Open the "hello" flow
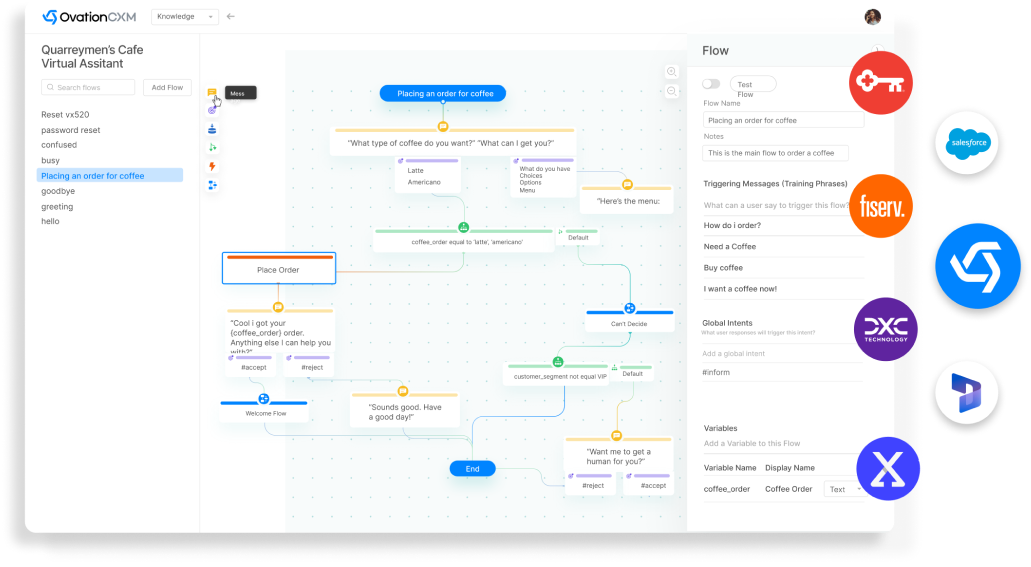Screen dimensions: 1031x567 (x=50, y=221)
